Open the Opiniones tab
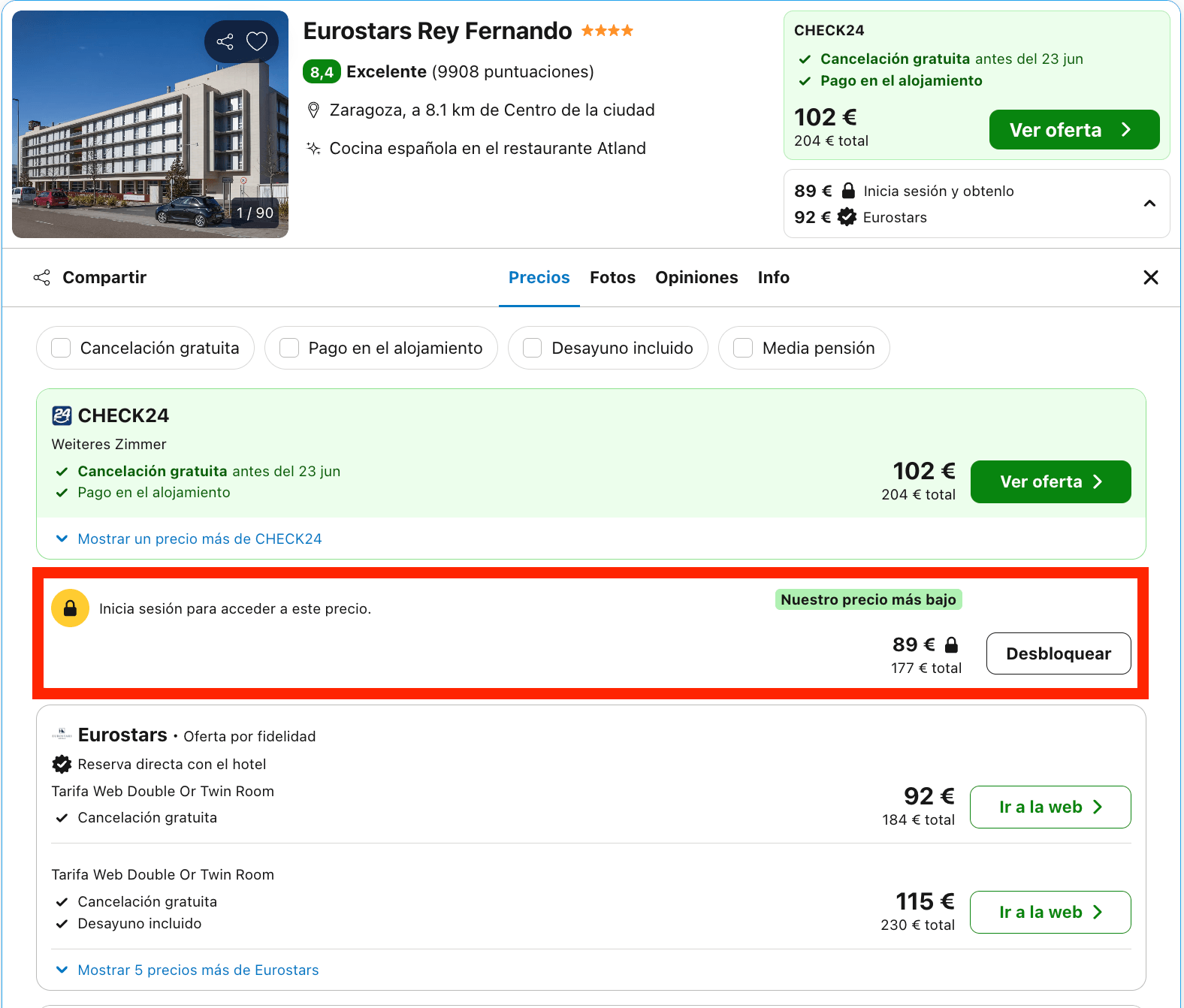The width and height of the screenshot is (1184, 1008). 696,277
